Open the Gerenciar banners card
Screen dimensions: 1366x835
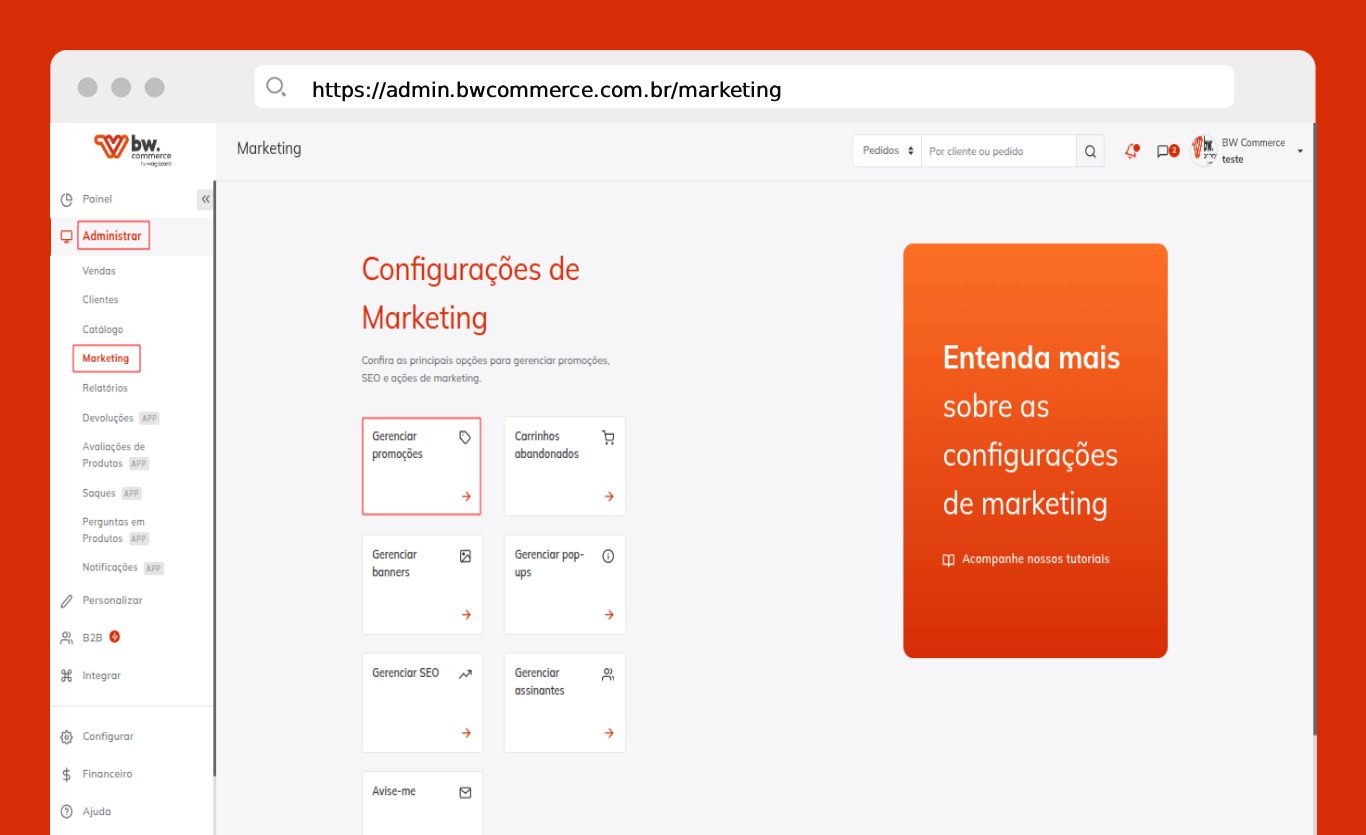pyautogui.click(x=422, y=585)
